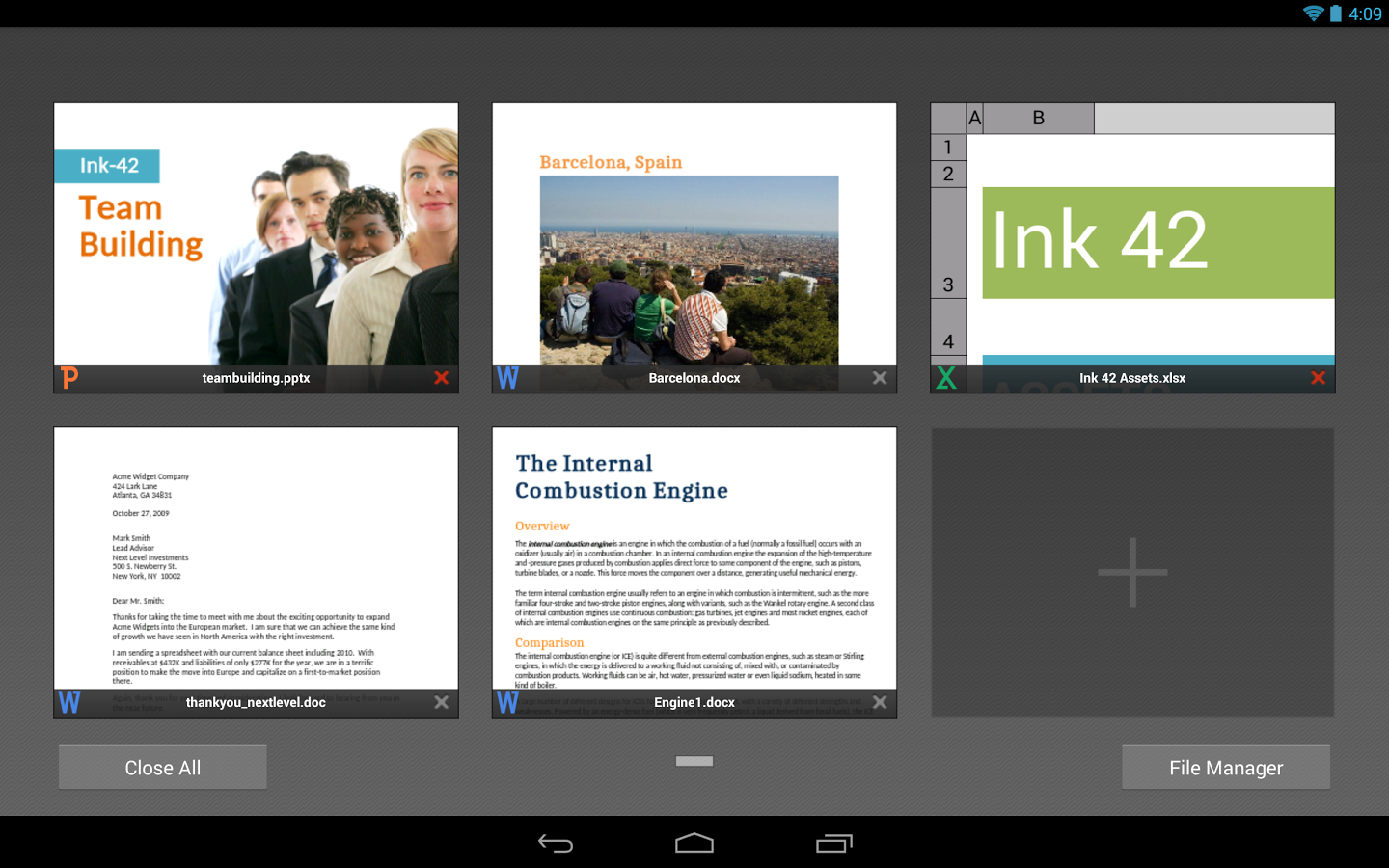Tap the Android back navigation button

[x=556, y=844]
